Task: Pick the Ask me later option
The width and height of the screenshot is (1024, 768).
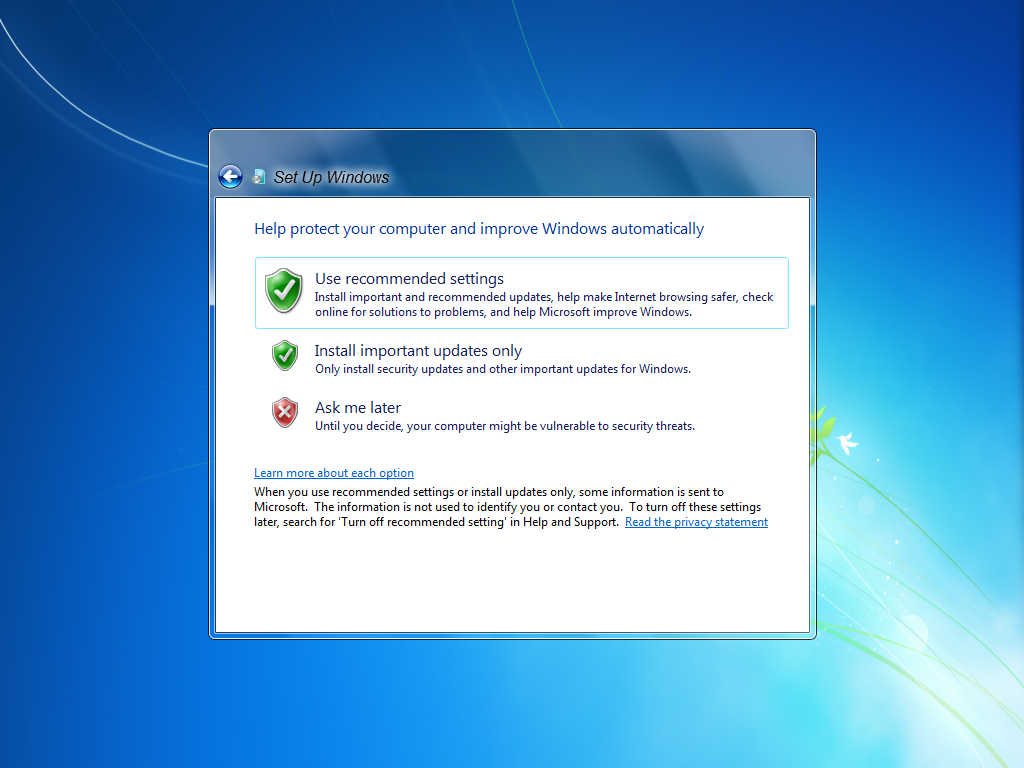Action: (521, 415)
